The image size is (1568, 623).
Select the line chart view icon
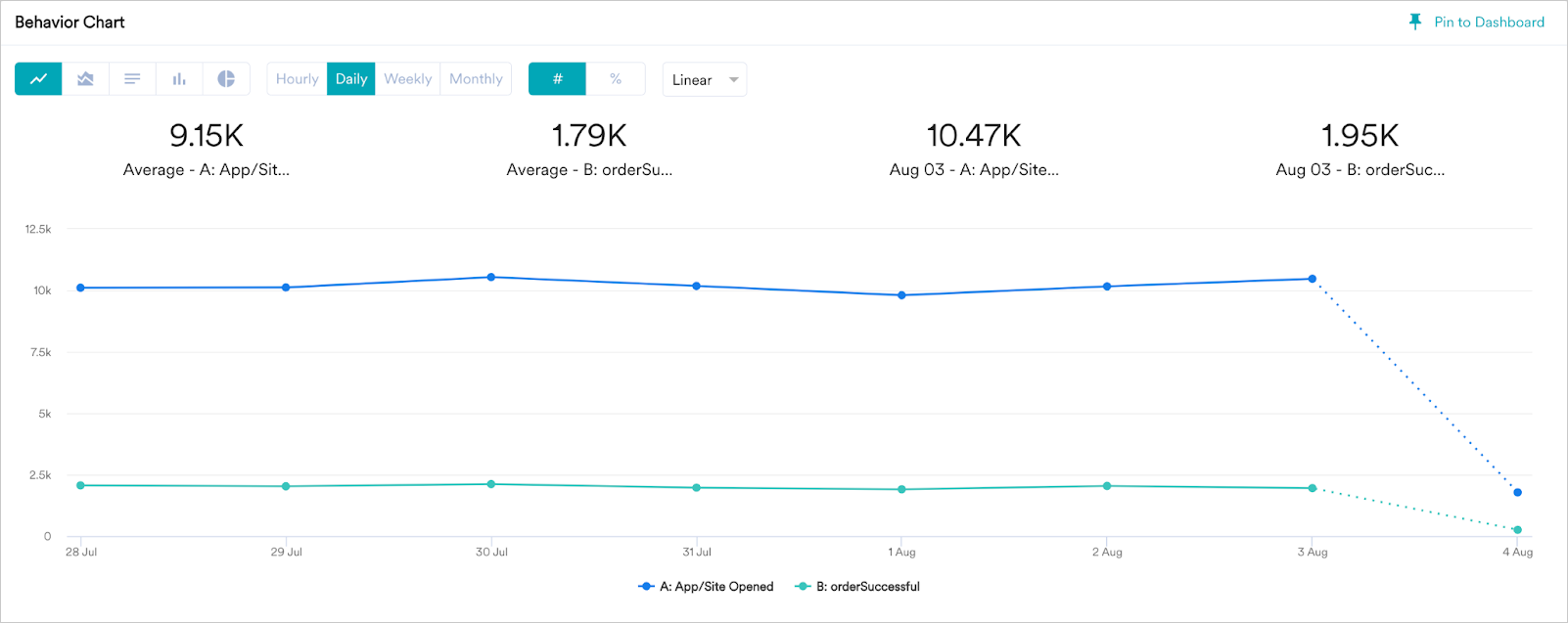[38, 79]
